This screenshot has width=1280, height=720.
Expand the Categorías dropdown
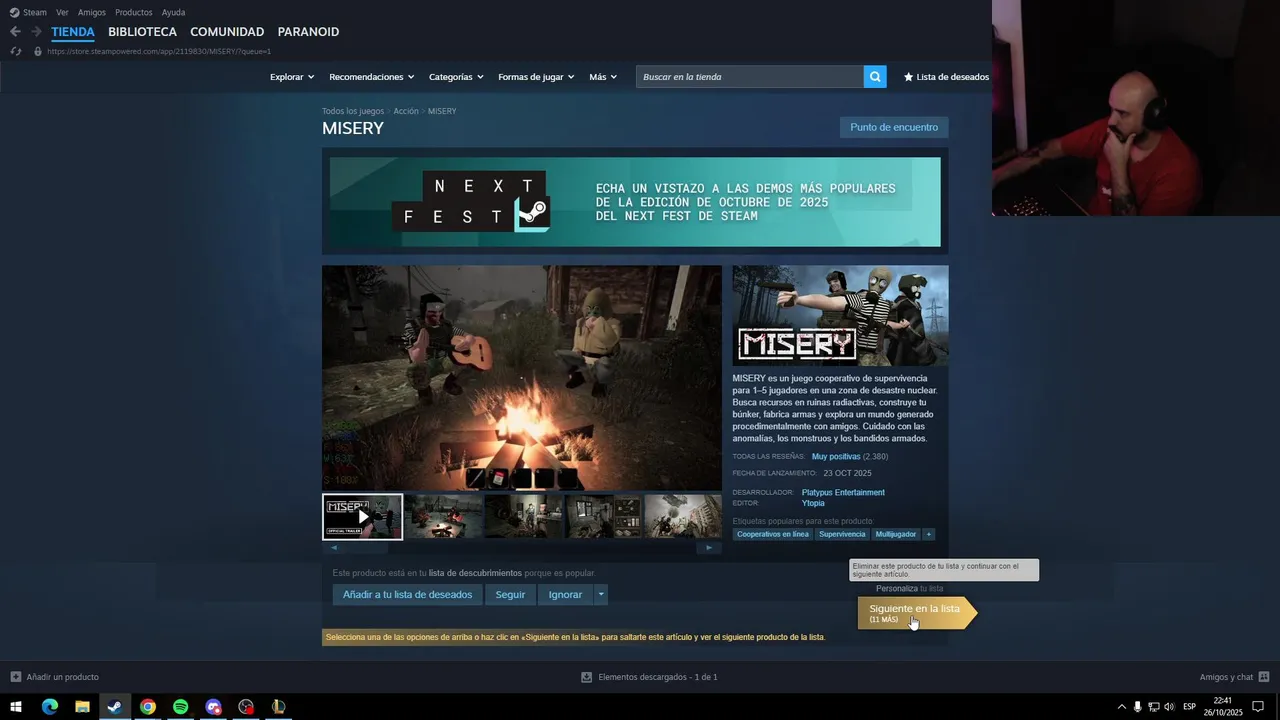[456, 77]
